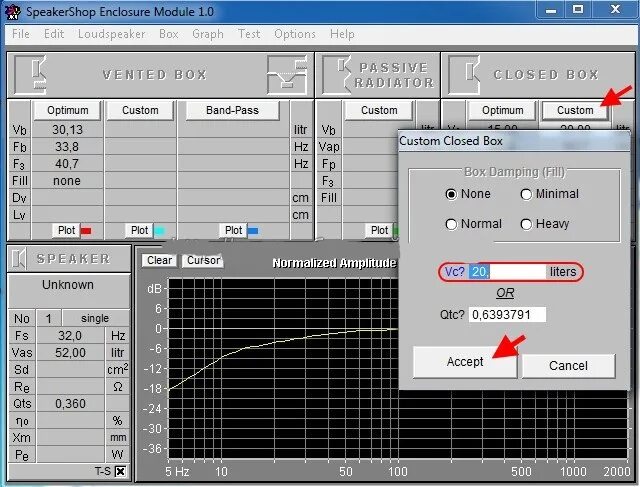
Task: Click the vented box enclosure icon
Action: (x=30, y=75)
